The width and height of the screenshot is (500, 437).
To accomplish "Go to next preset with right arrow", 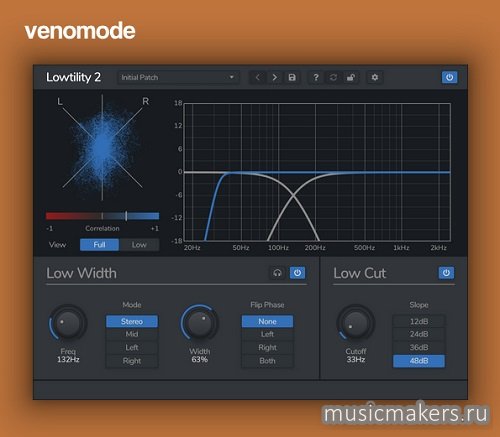I will point(274,78).
